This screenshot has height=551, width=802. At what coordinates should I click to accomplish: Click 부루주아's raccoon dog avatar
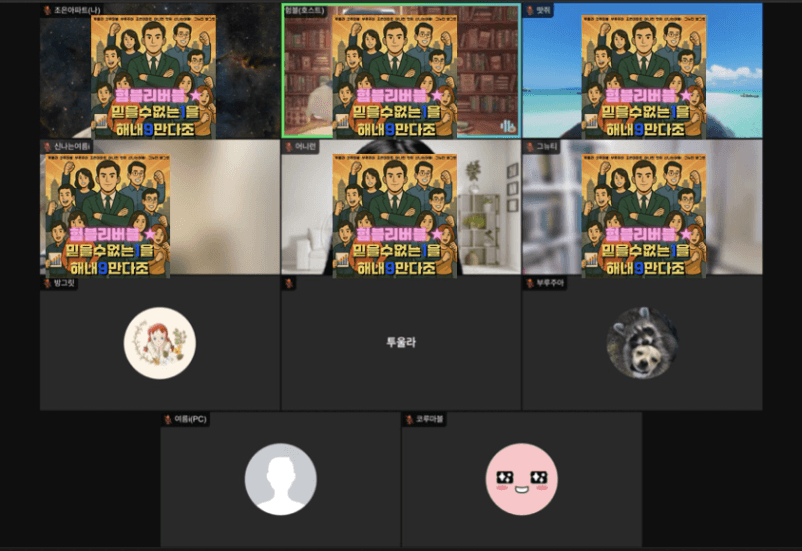coord(642,343)
